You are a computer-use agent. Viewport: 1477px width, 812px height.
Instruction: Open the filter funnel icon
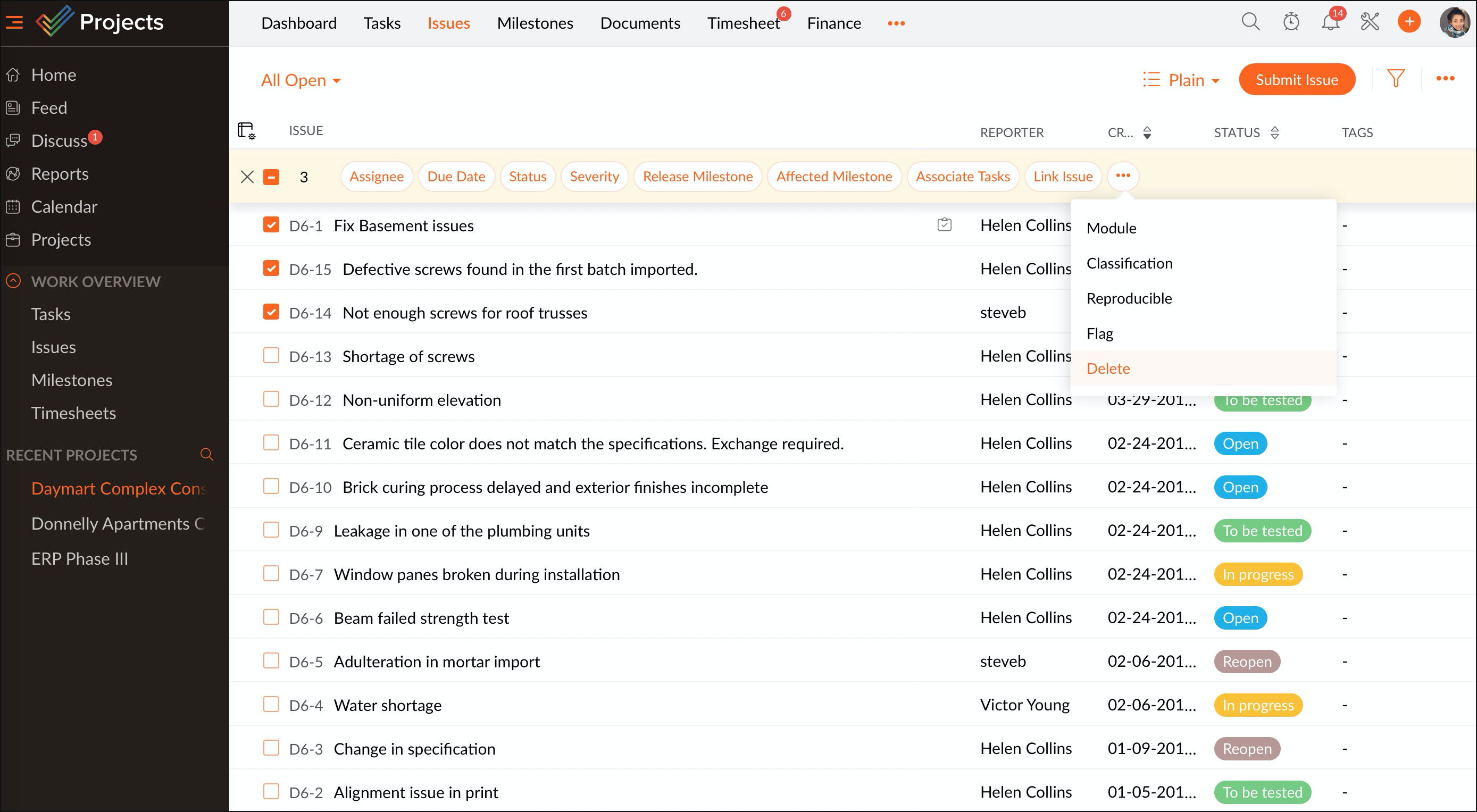coord(1396,79)
